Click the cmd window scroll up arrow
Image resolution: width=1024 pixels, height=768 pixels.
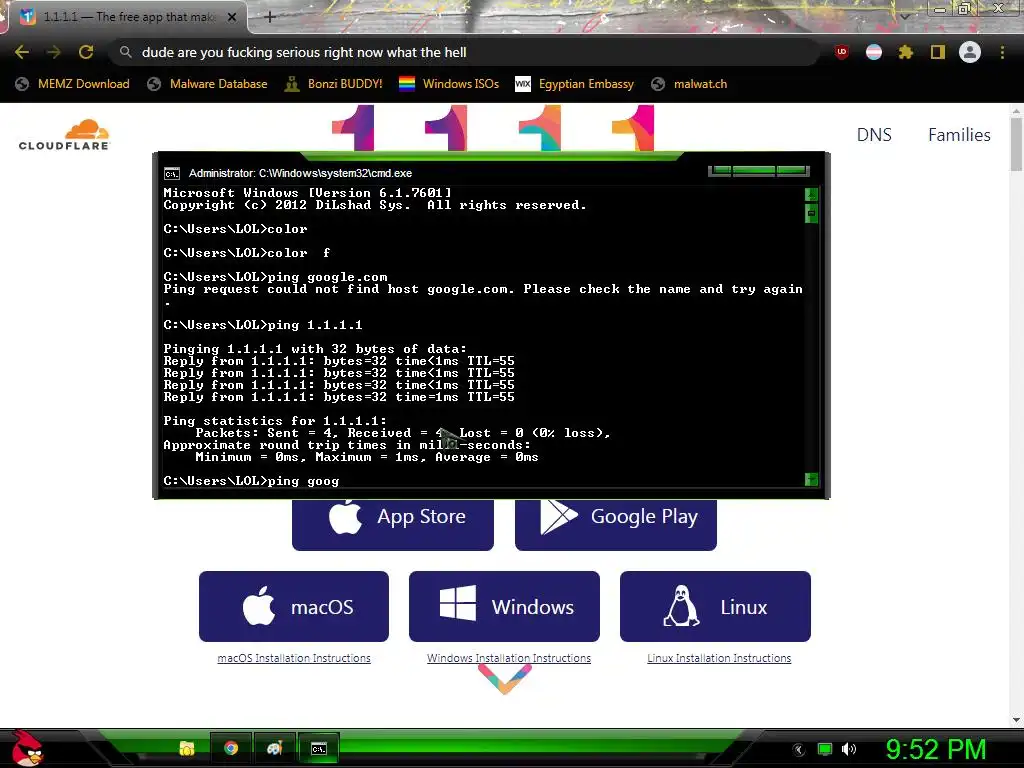[x=811, y=194]
